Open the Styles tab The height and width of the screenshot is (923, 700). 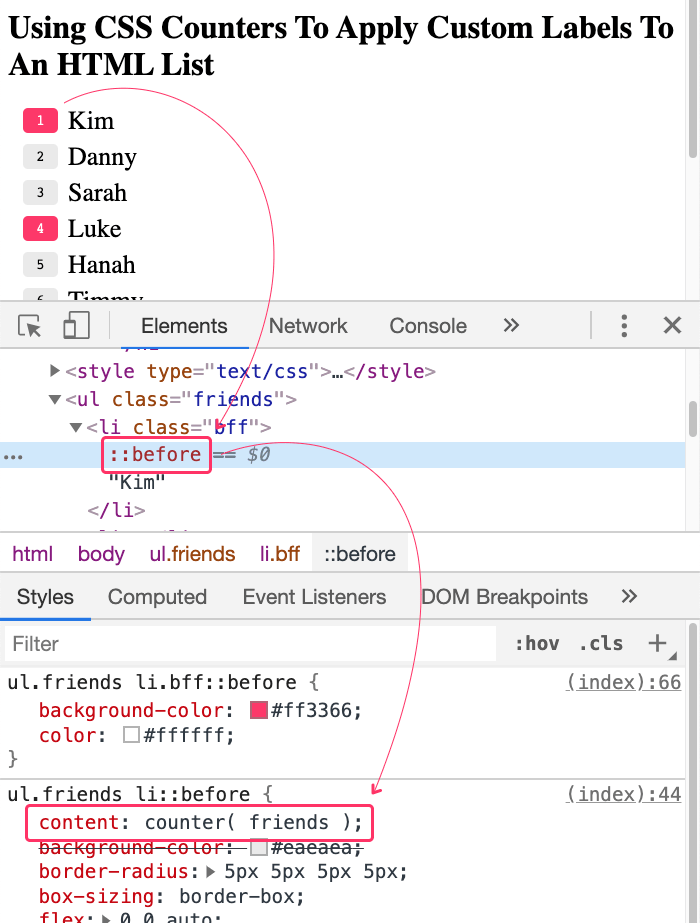(x=45, y=597)
